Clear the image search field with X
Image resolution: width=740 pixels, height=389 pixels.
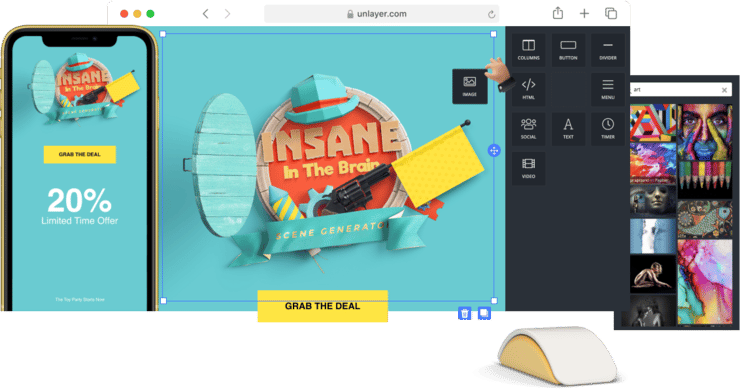pos(724,90)
